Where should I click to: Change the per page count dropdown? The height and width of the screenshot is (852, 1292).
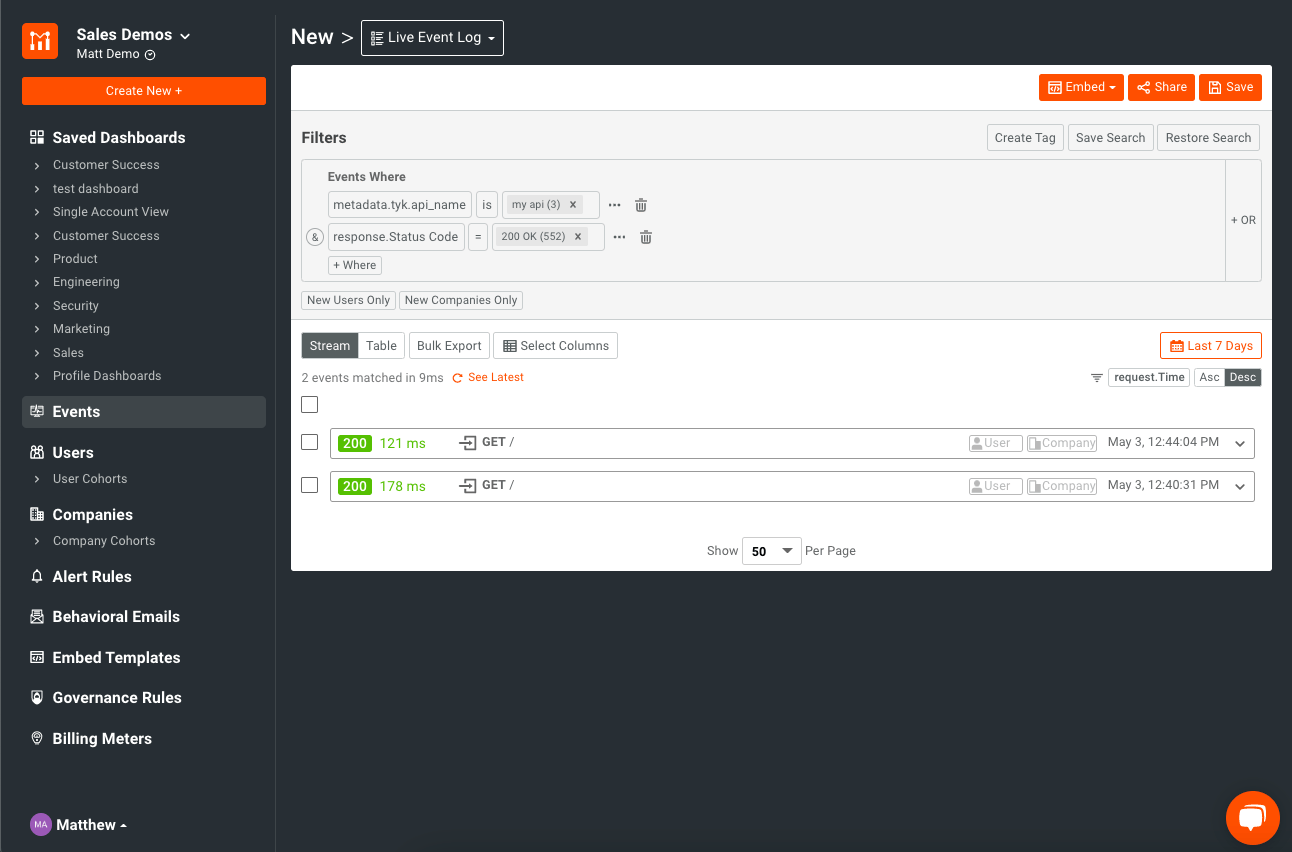(772, 551)
